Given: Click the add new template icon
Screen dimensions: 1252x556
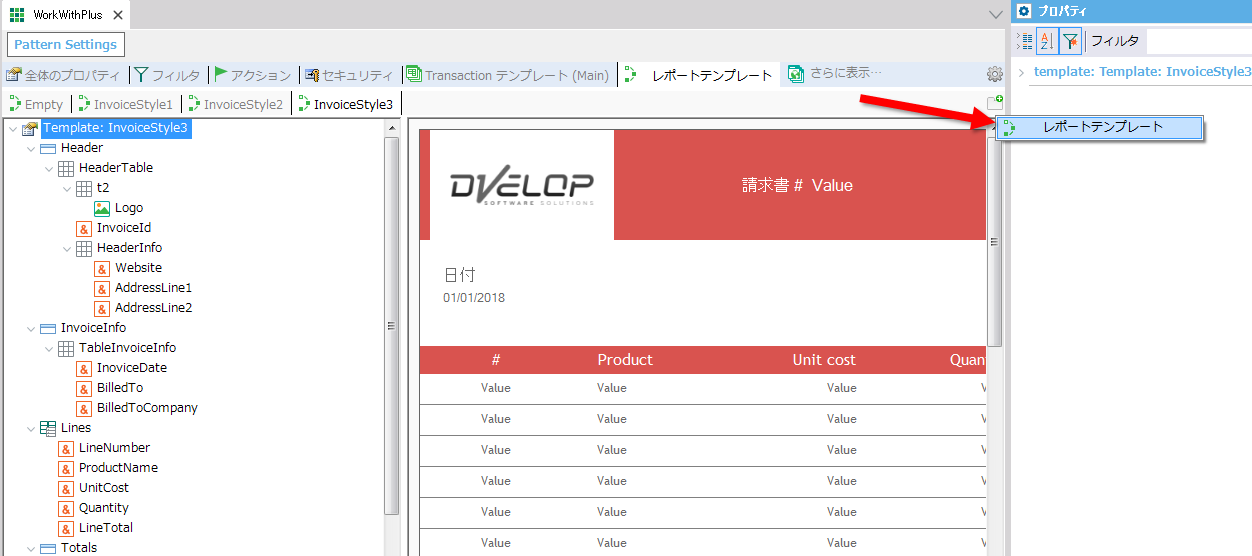Looking at the screenshot, I should [x=994, y=102].
